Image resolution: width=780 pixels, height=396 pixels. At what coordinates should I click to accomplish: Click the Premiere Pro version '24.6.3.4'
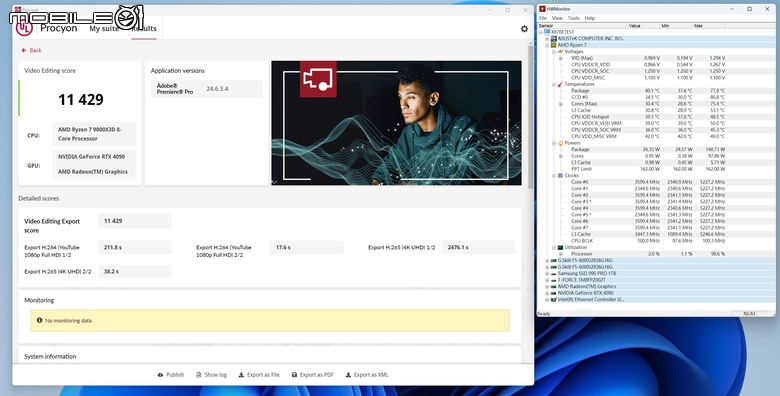[217, 89]
